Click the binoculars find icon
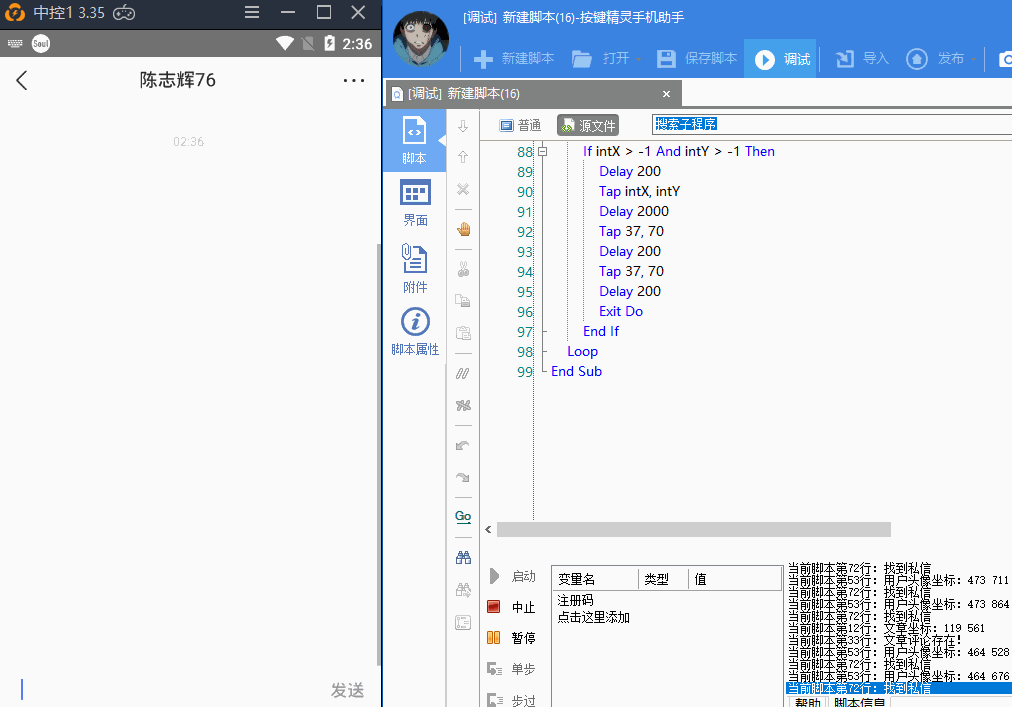Viewport: 1012px width, 707px height. pyautogui.click(x=463, y=557)
